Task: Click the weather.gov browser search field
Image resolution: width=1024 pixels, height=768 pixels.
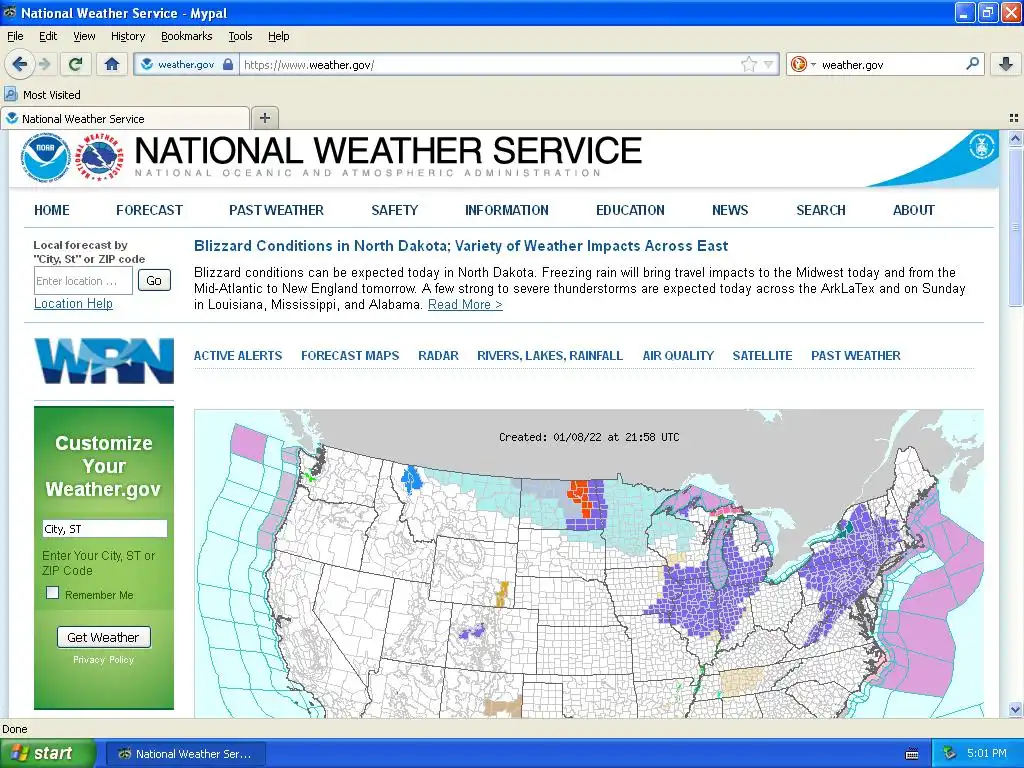Action: (891, 65)
